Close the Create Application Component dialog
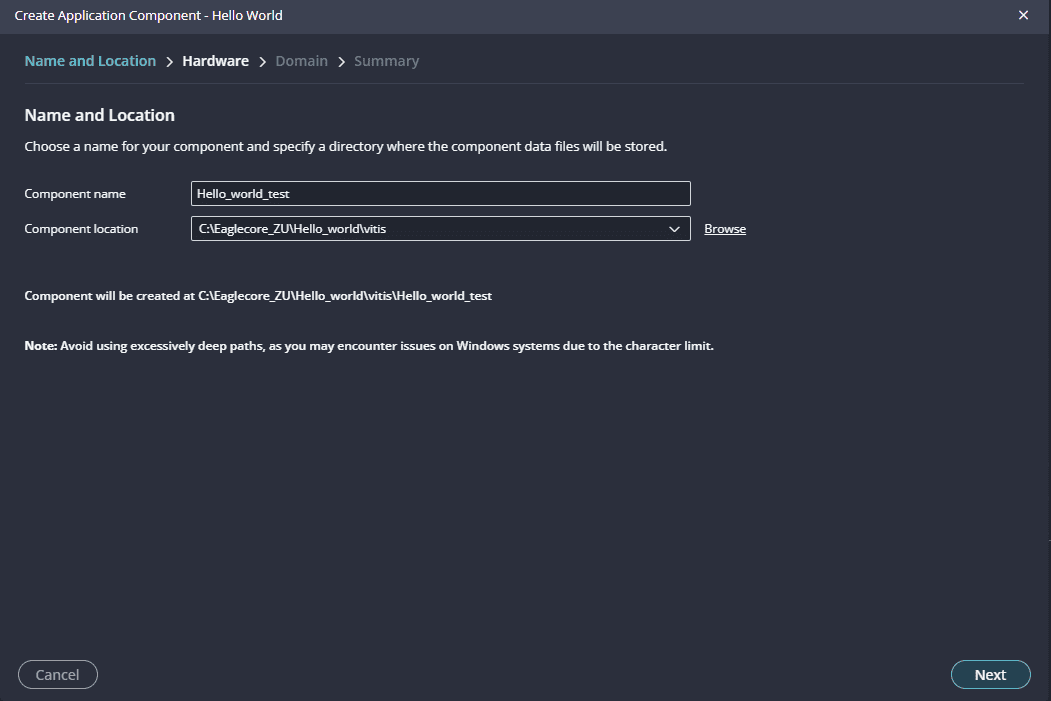The height and width of the screenshot is (701, 1051). (1023, 15)
